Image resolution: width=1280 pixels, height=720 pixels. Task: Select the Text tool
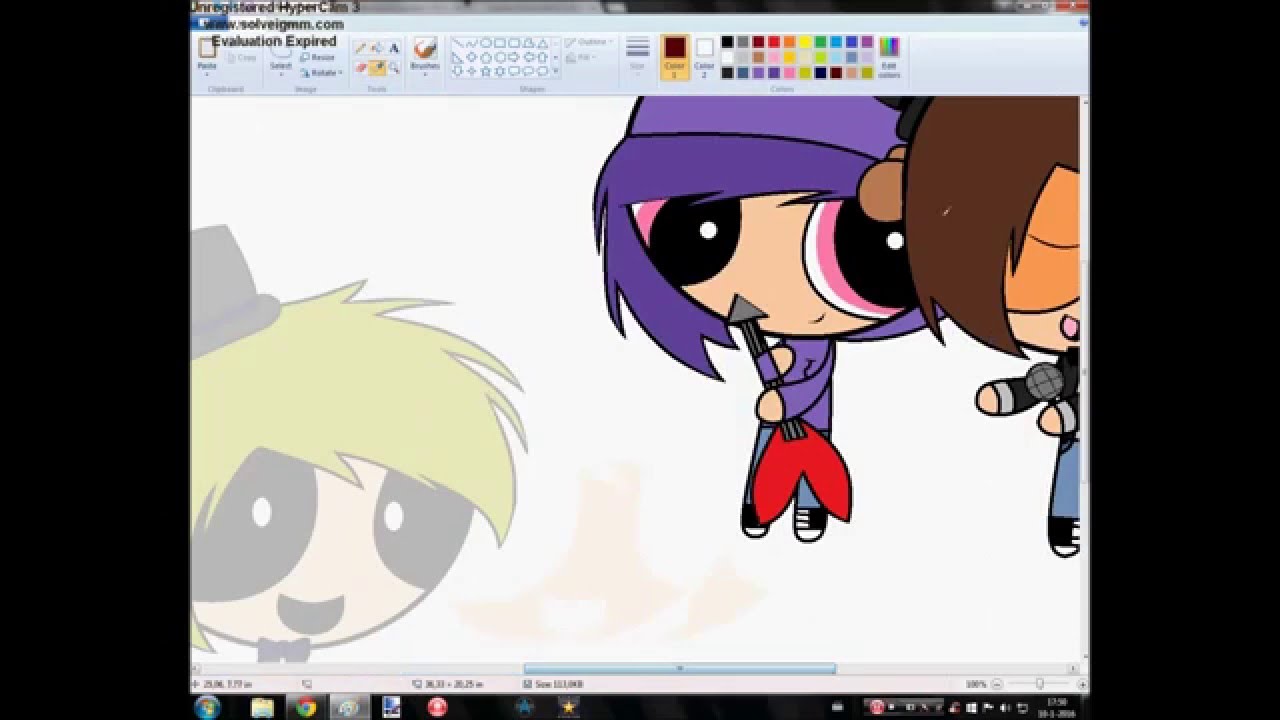[394, 48]
